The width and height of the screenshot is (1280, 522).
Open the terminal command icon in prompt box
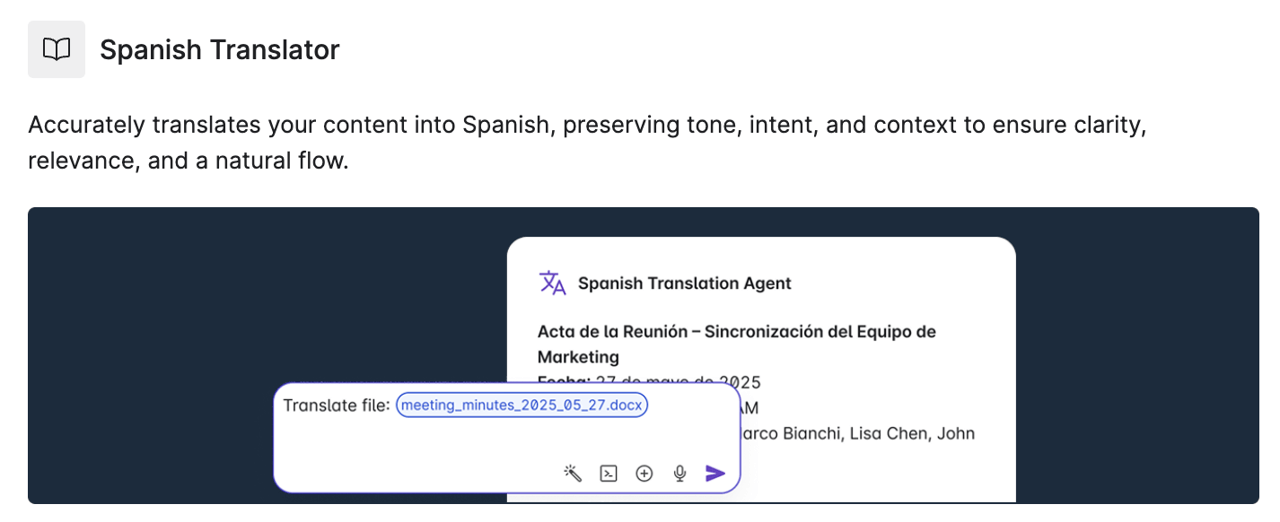[x=608, y=473]
